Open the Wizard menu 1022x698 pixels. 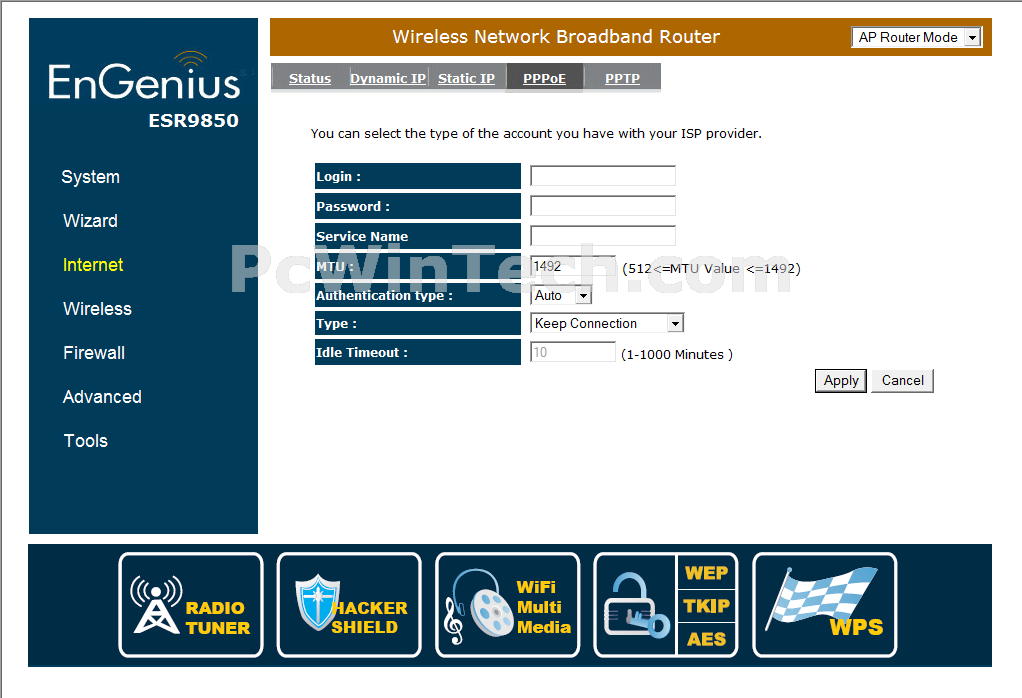91,220
